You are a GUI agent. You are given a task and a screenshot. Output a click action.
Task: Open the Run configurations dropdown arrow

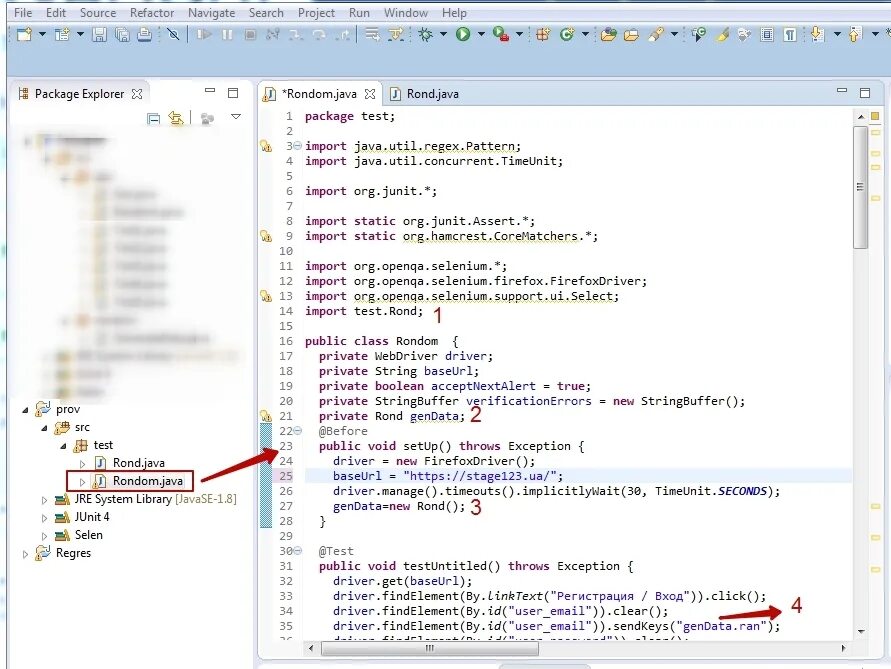[481, 35]
